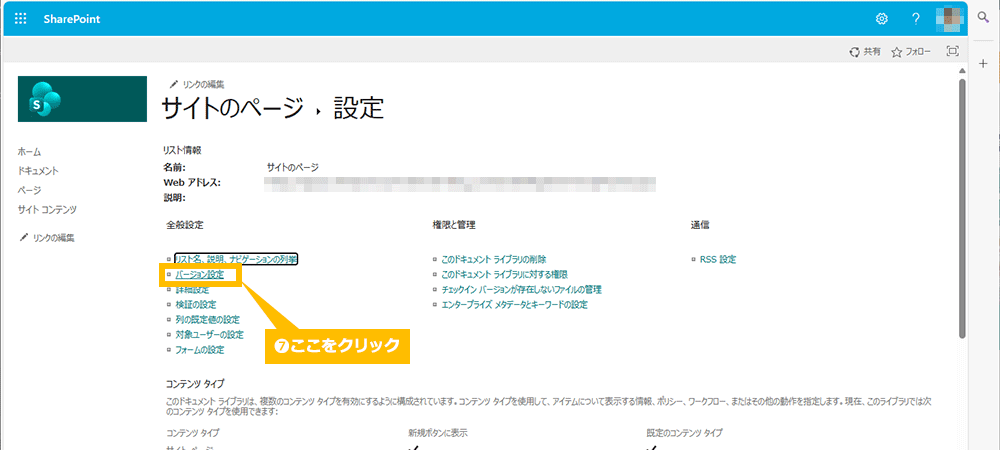Open the settings gear icon
The width and height of the screenshot is (1000, 450).
click(x=882, y=19)
